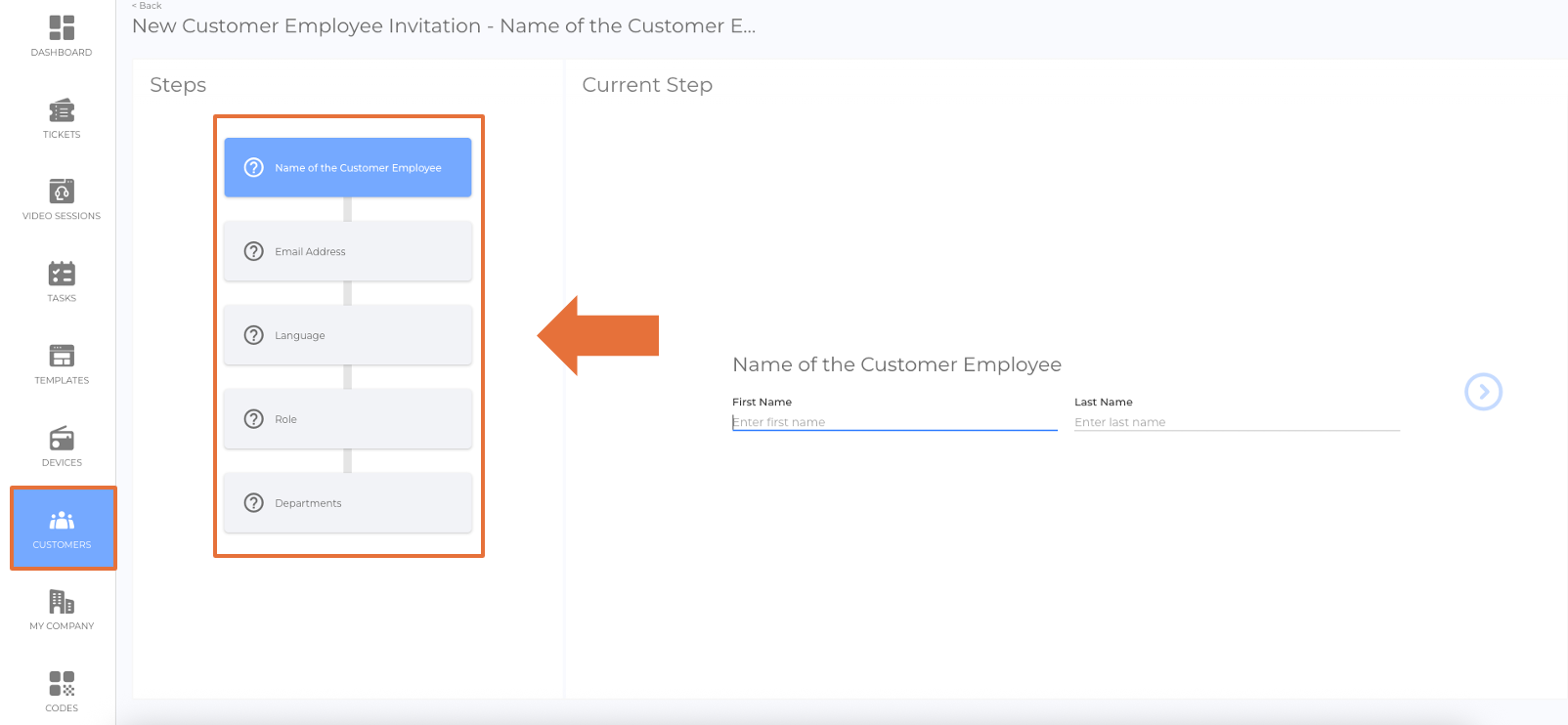1568x725 pixels.
Task: Go back using the Back link
Action: tap(148, 6)
